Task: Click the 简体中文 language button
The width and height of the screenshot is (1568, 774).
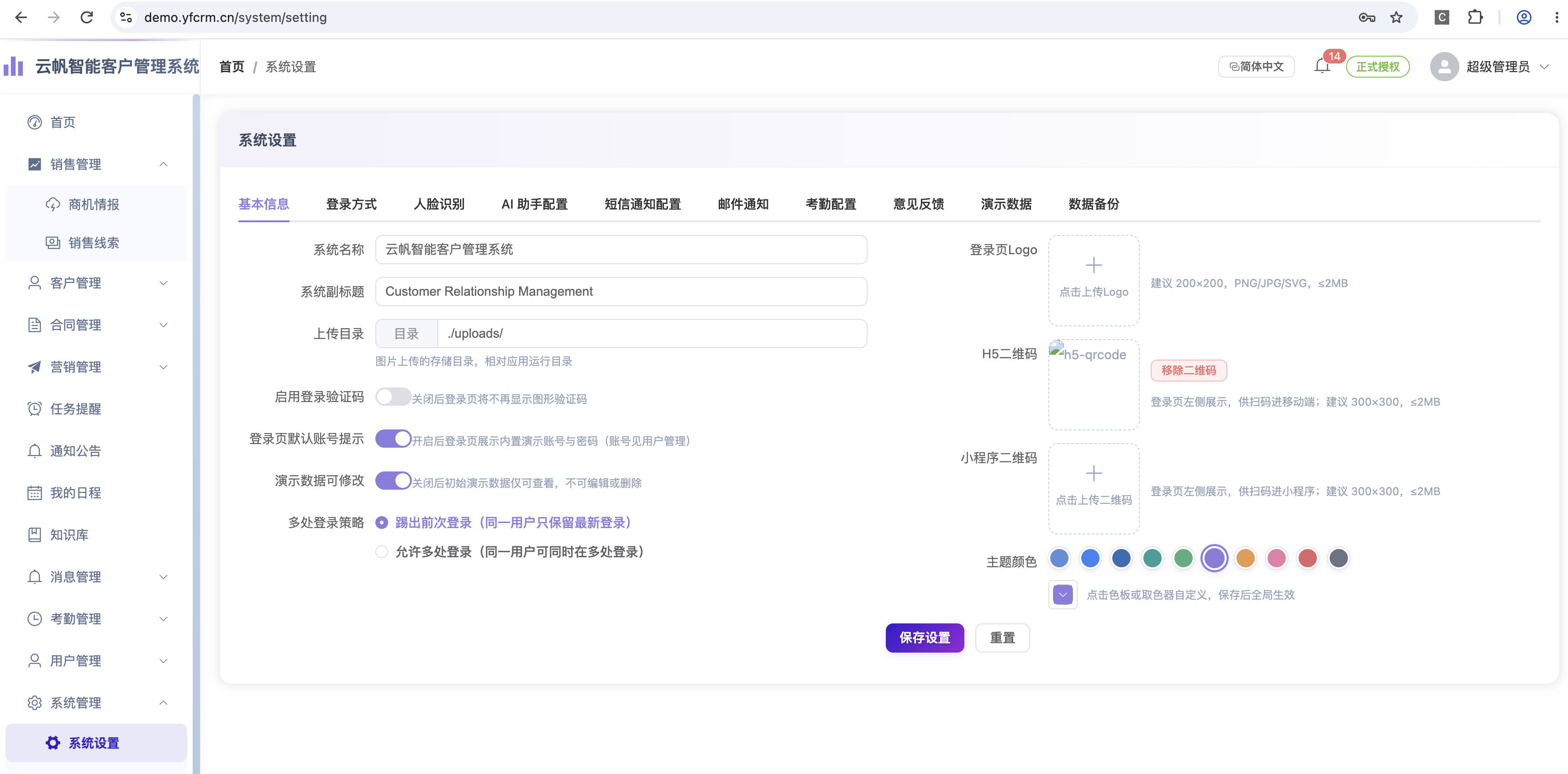Action: click(1256, 66)
